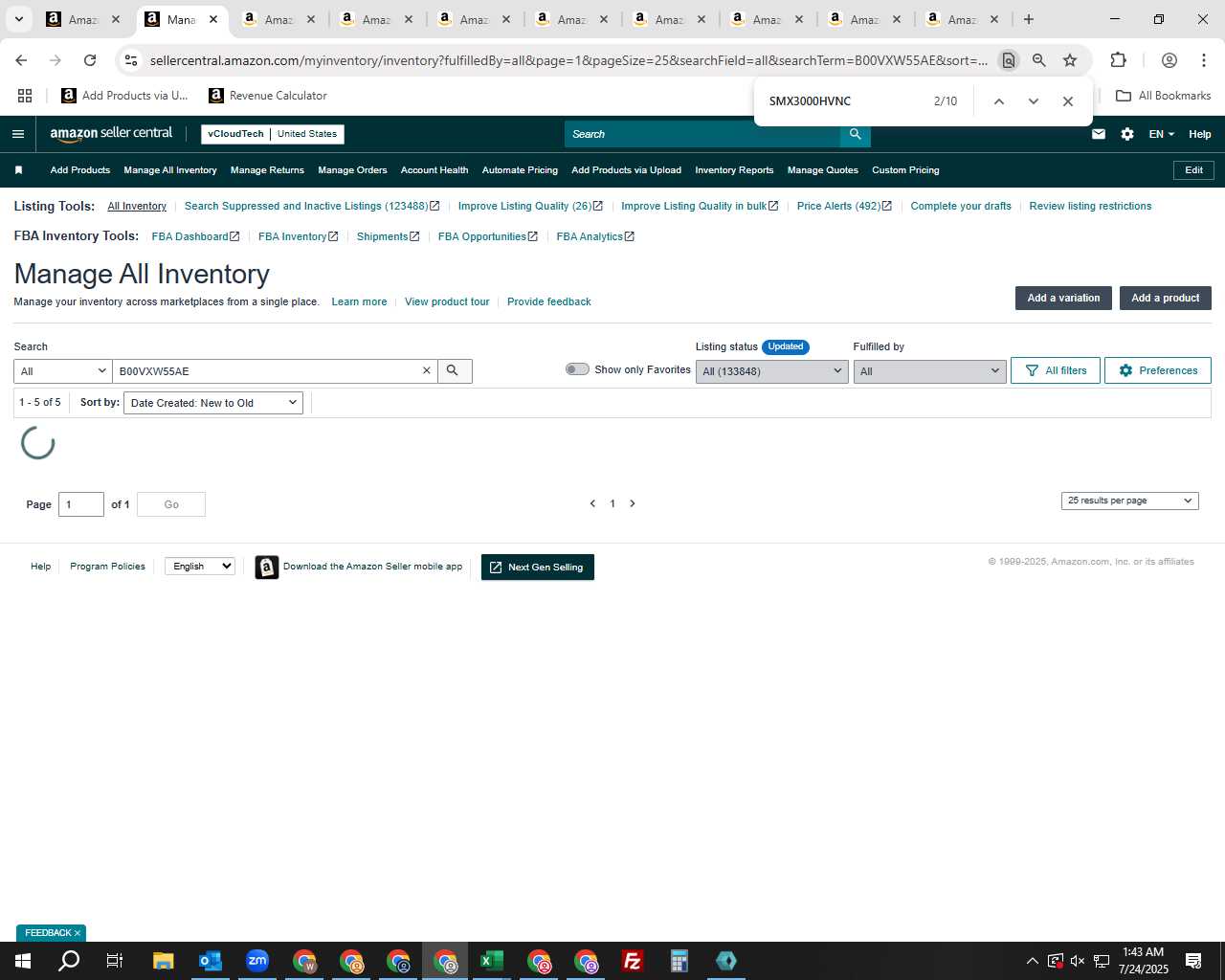1225x980 pixels.
Task: Open Search Suppressed and Inactive Listings link
Action: [x=312, y=206]
